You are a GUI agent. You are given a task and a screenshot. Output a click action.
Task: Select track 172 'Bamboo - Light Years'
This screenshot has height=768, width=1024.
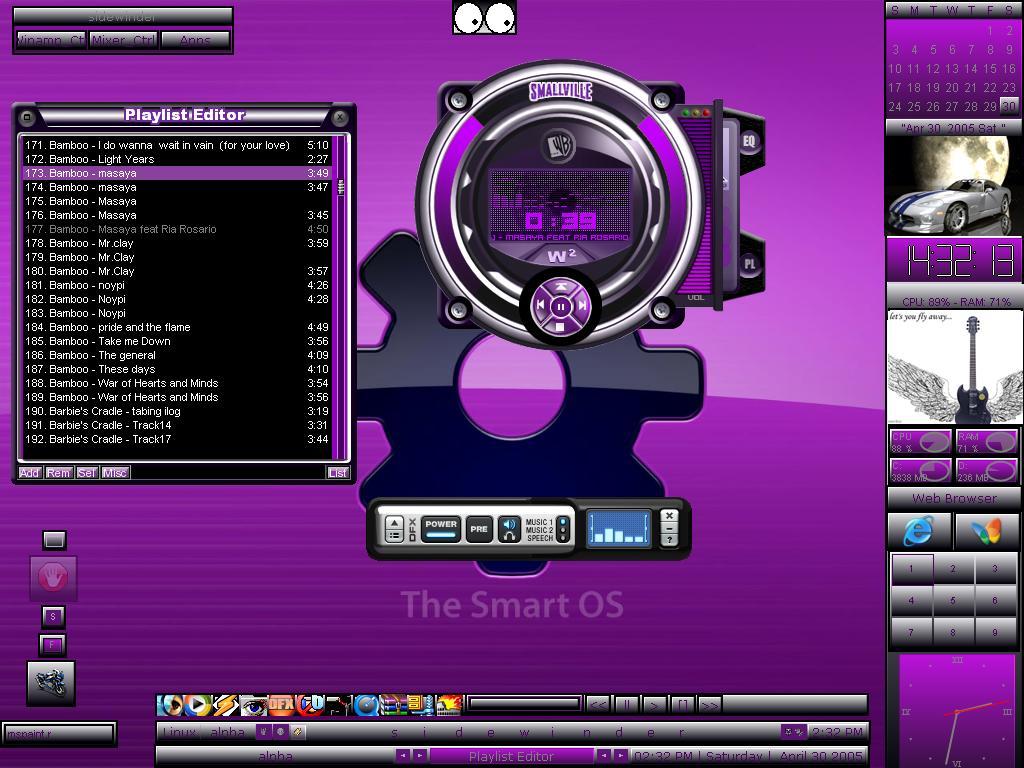(x=176, y=159)
